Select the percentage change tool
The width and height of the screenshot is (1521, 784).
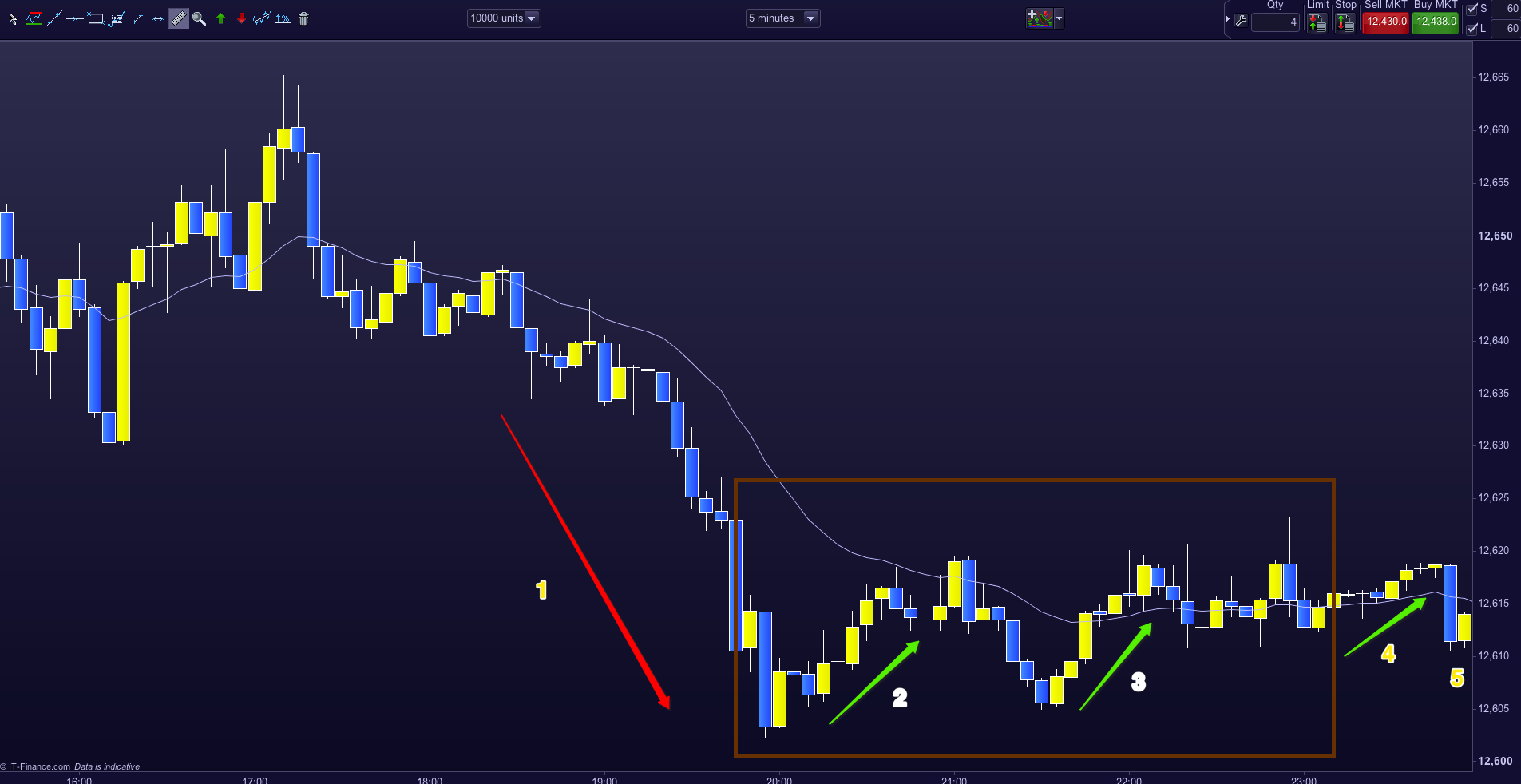pos(283,18)
